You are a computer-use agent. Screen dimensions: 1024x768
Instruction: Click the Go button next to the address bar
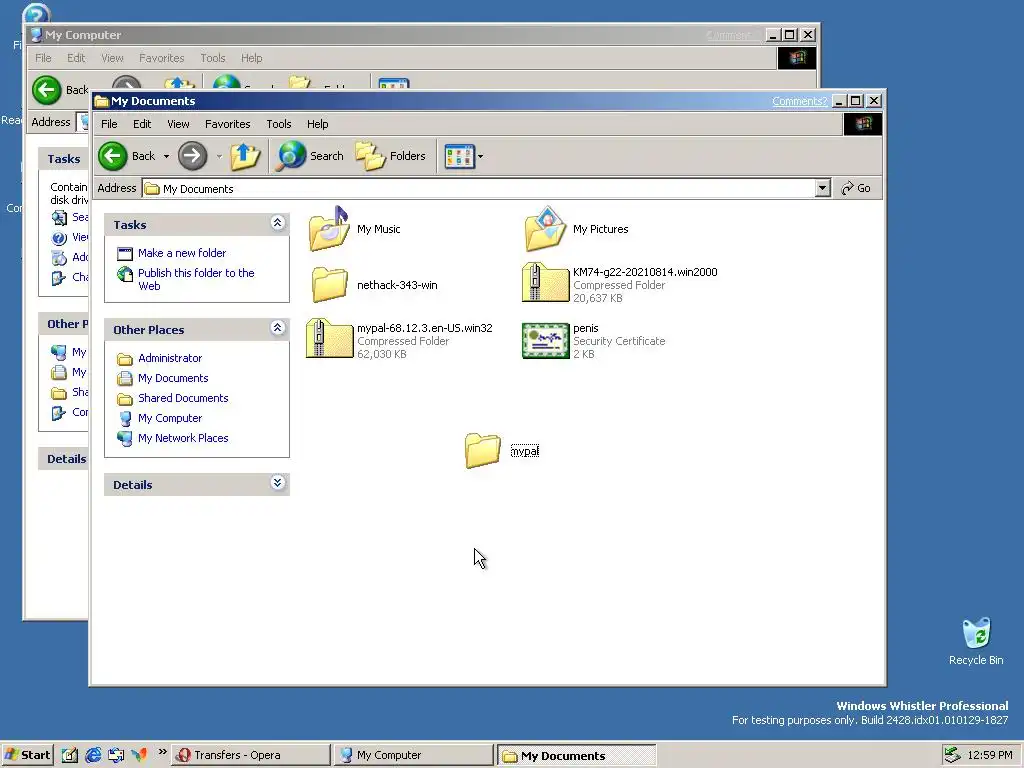click(856, 188)
